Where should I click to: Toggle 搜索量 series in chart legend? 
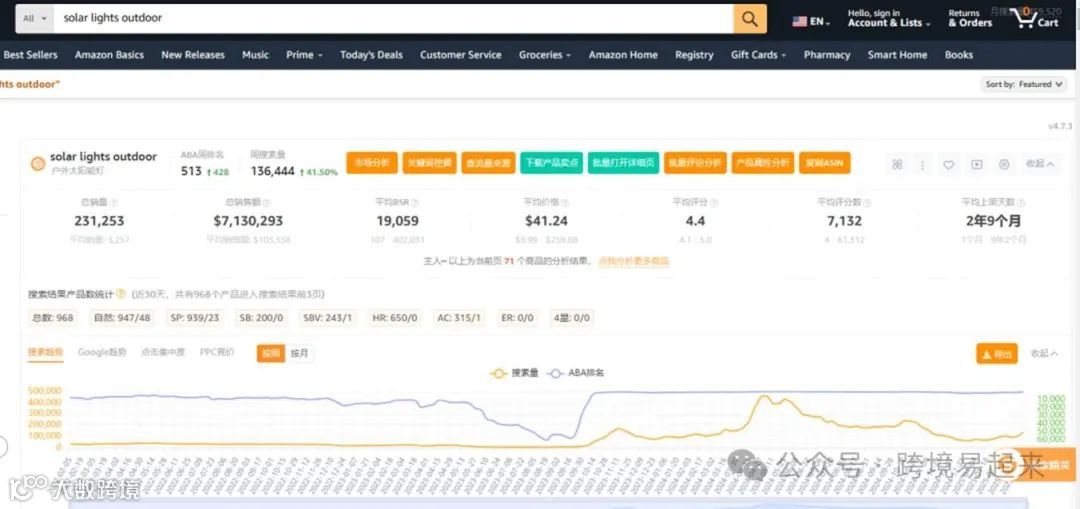pos(514,373)
